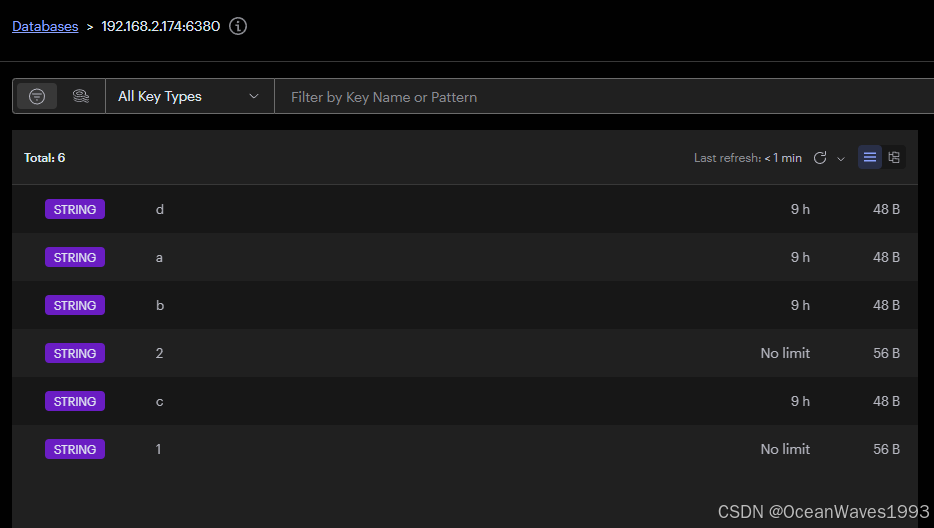
Task: Click STRING badge of key 1
Action: click(x=75, y=450)
